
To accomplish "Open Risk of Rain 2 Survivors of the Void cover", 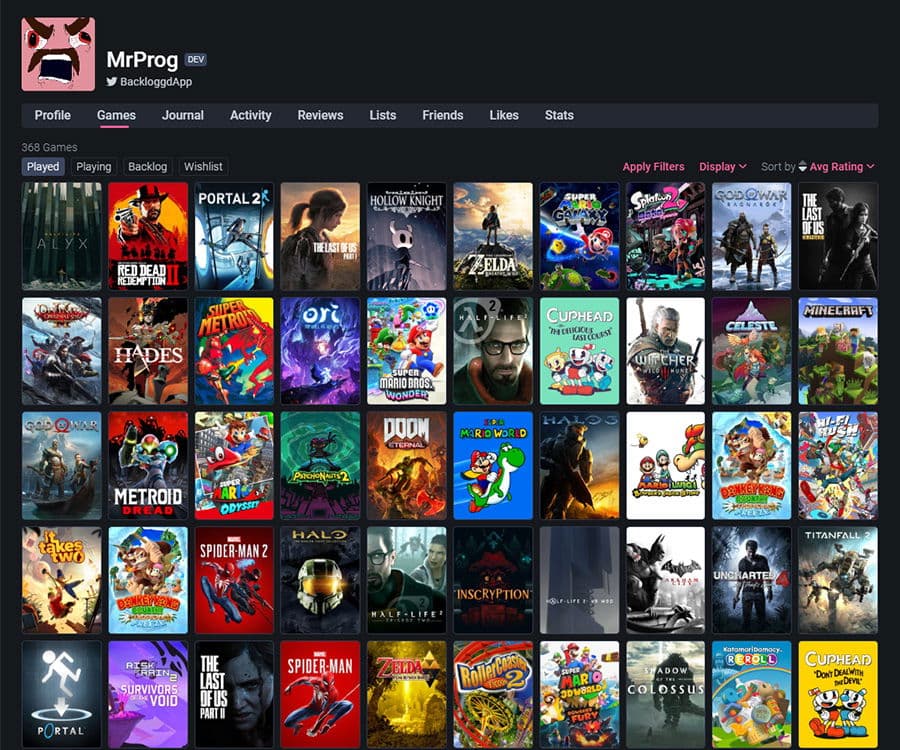I will pos(148,695).
